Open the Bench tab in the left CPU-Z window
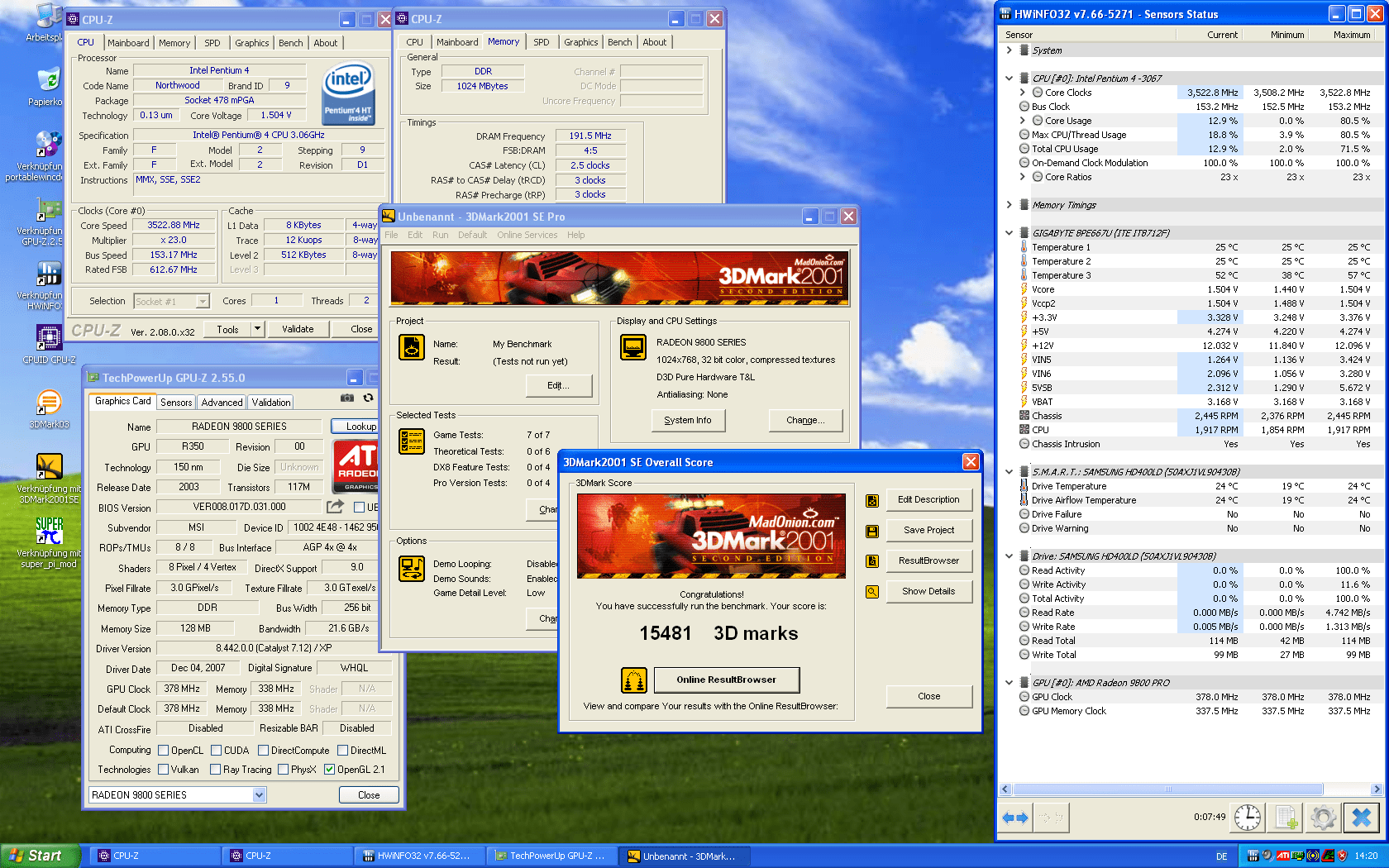Viewport: 1389px width, 868px height. point(290,43)
